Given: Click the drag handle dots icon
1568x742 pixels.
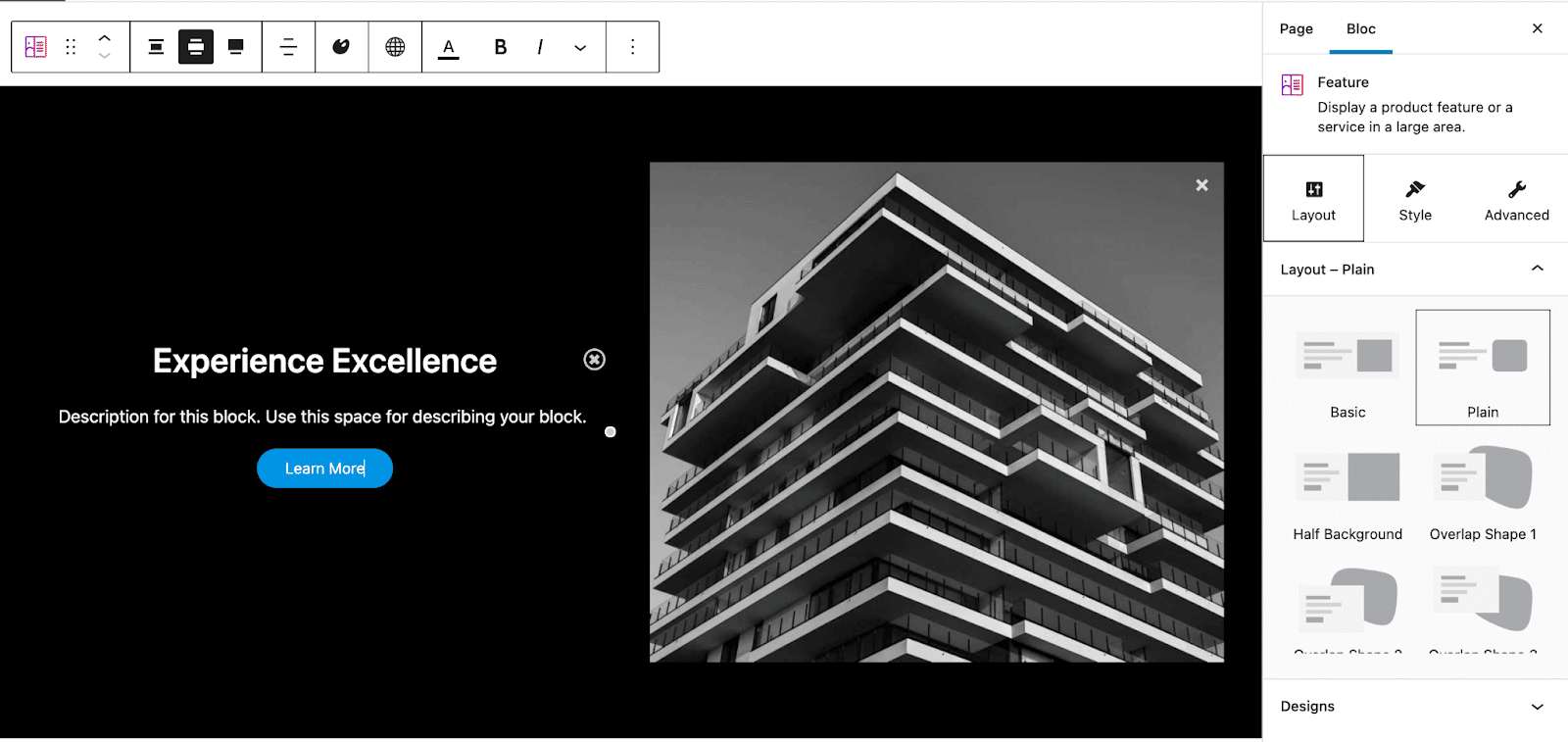Looking at the screenshot, I should [71, 47].
